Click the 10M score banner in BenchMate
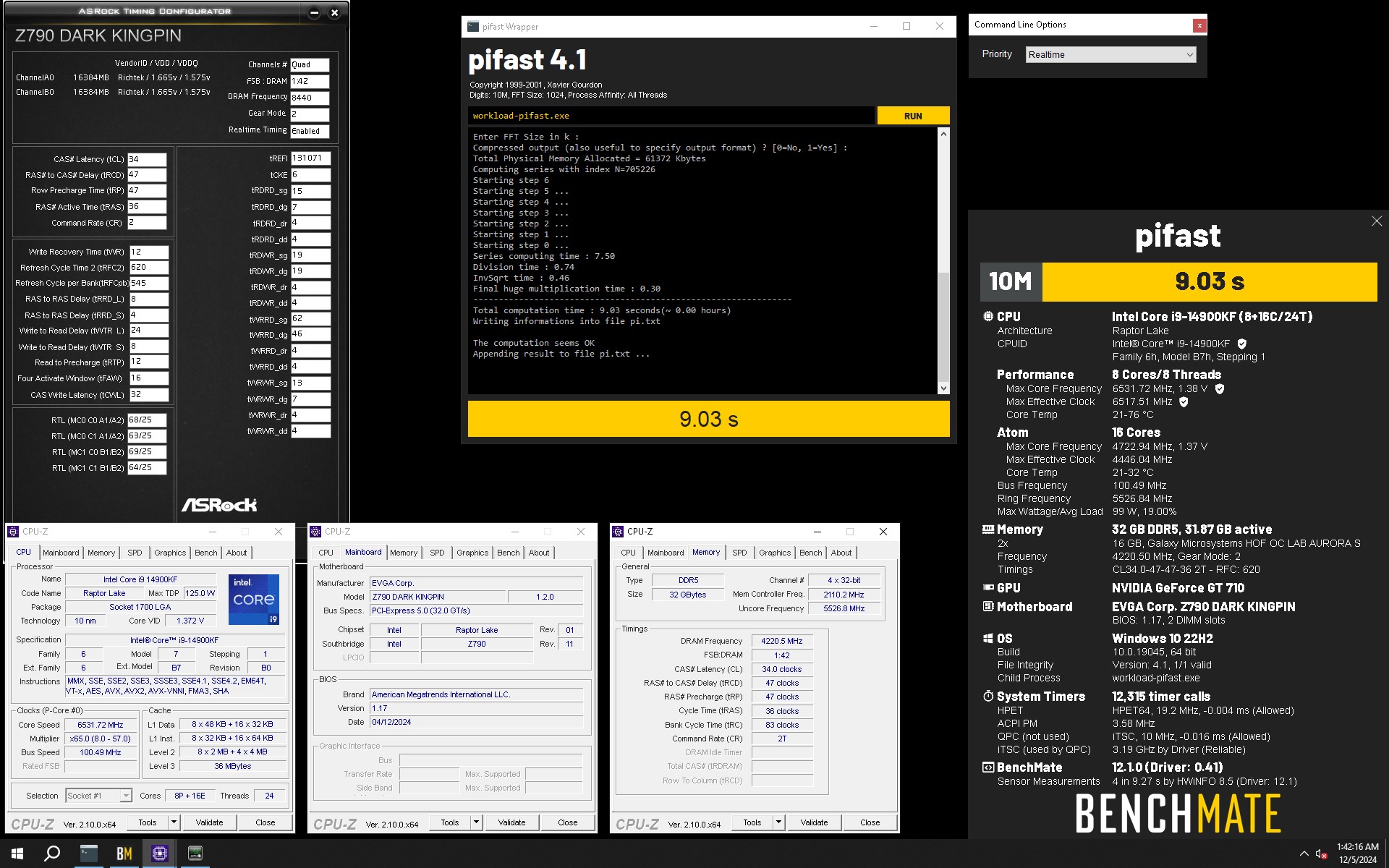 coord(1178,281)
